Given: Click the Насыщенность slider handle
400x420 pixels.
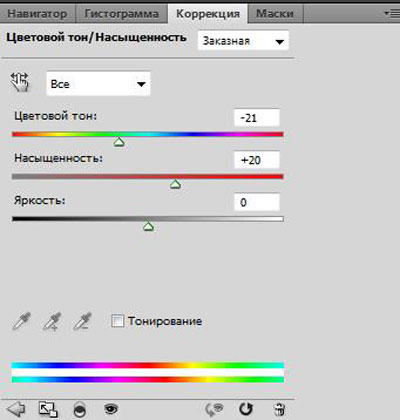Looking at the screenshot, I should [175, 184].
